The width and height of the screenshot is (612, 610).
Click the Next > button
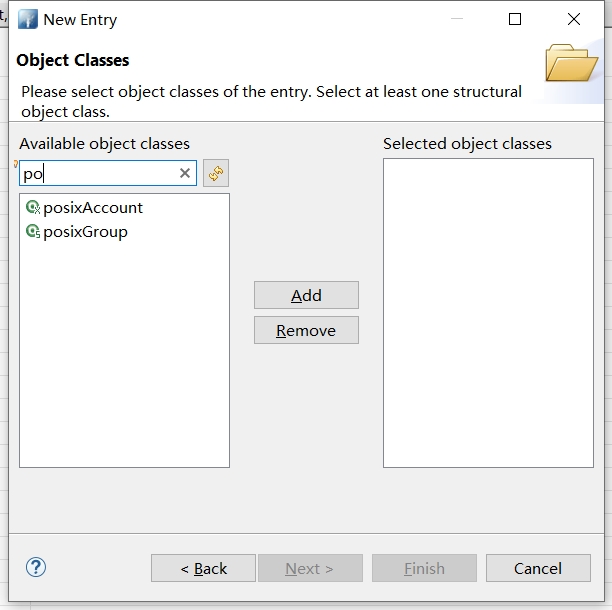(x=310, y=568)
